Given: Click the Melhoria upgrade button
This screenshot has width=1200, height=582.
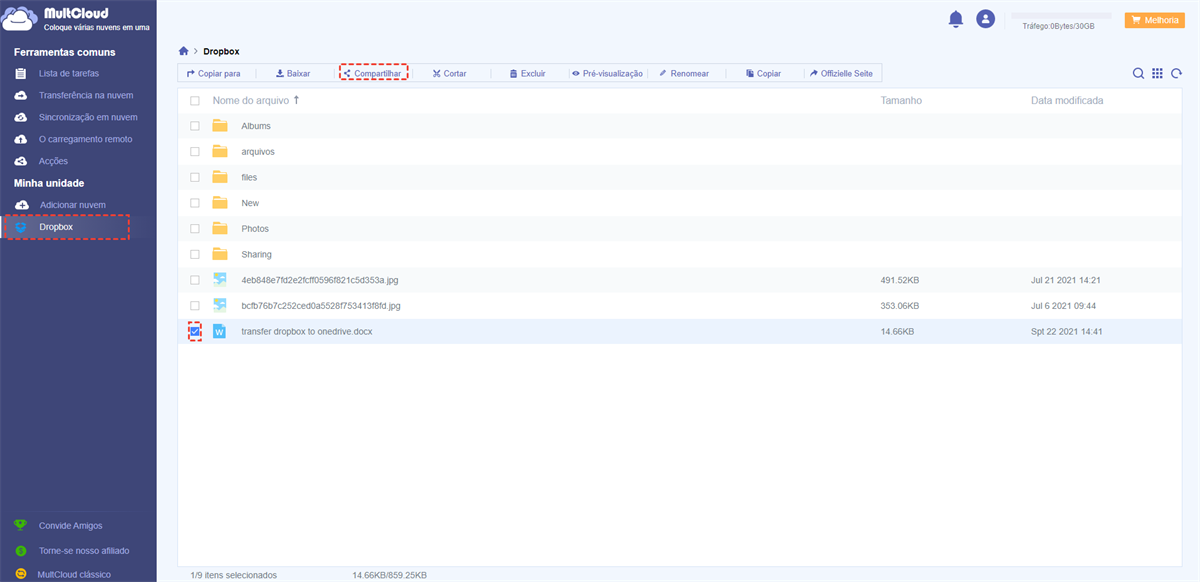Looking at the screenshot, I should coord(1154,20).
